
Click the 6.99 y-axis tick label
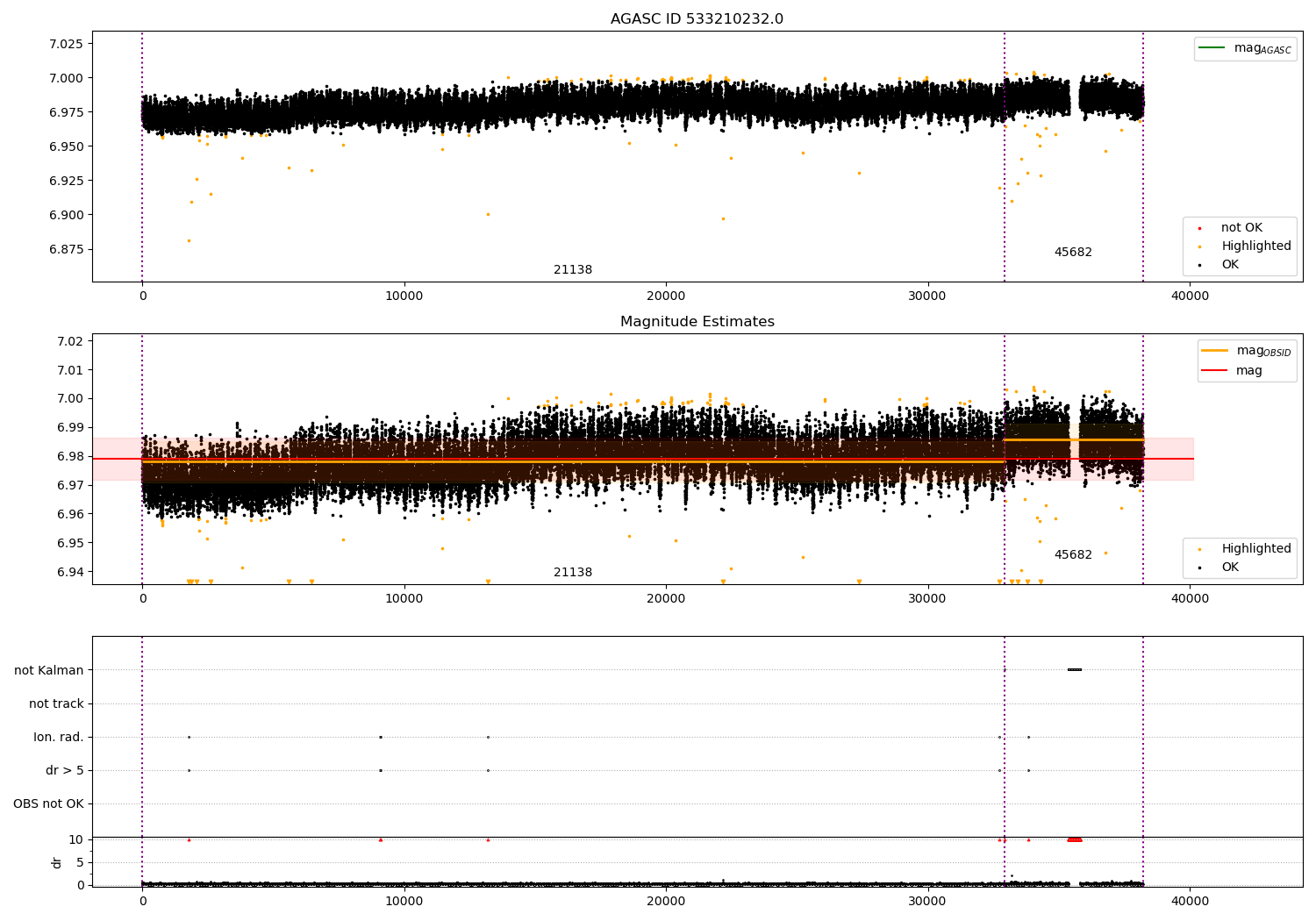(69, 427)
